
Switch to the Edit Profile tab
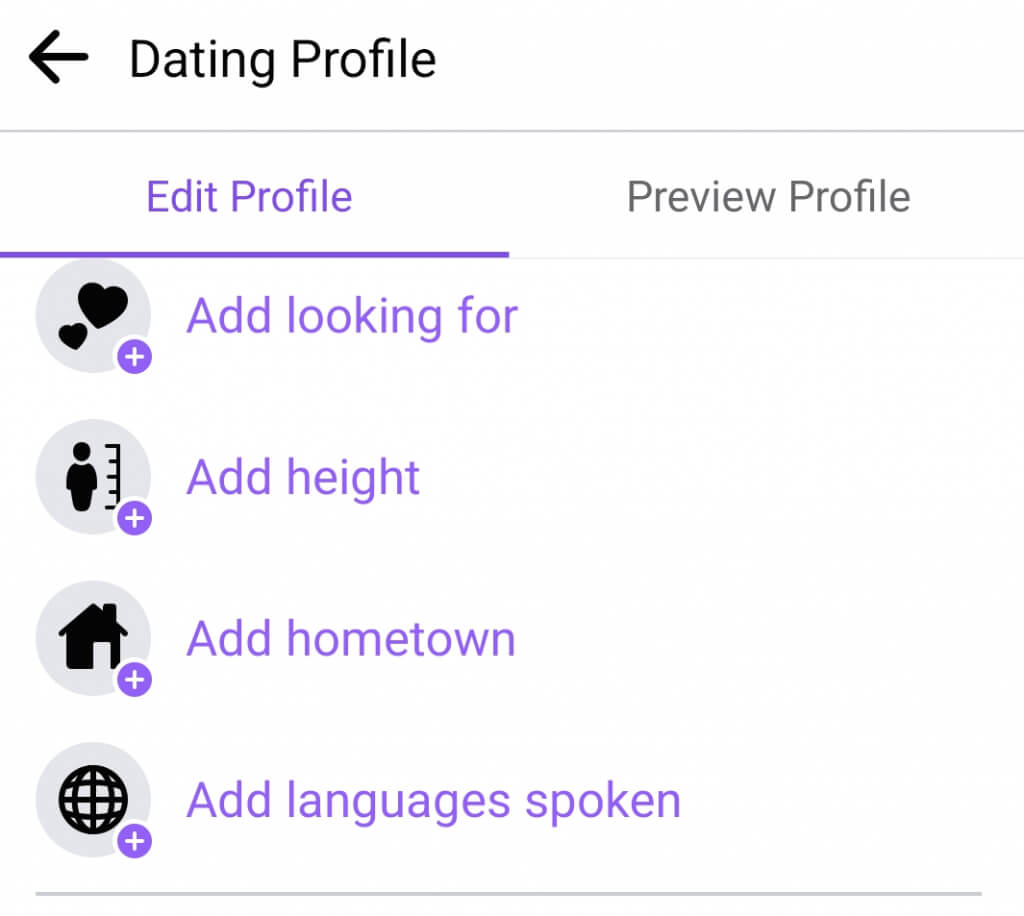(x=249, y=197)
